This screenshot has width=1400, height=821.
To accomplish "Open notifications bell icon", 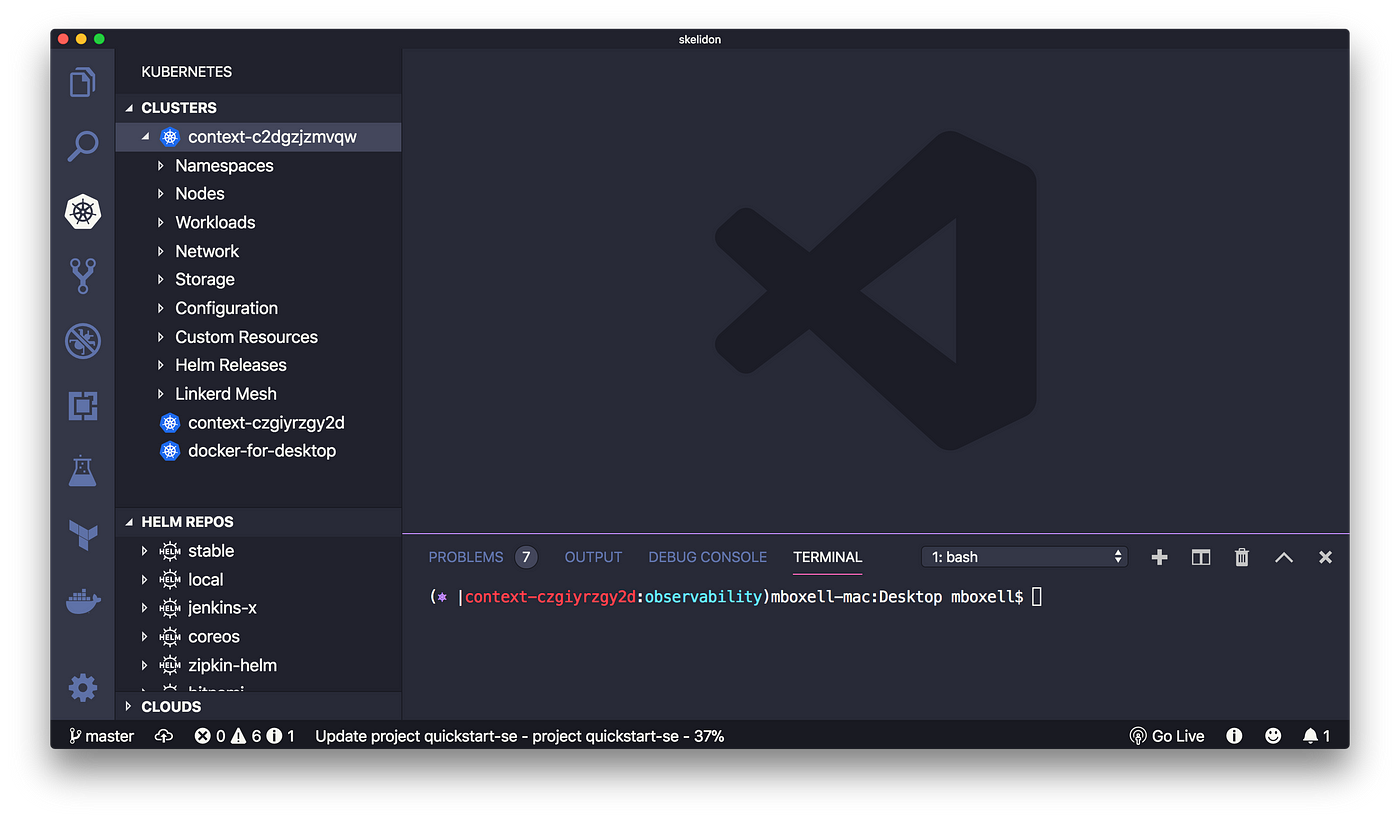I will point(1316,736).
